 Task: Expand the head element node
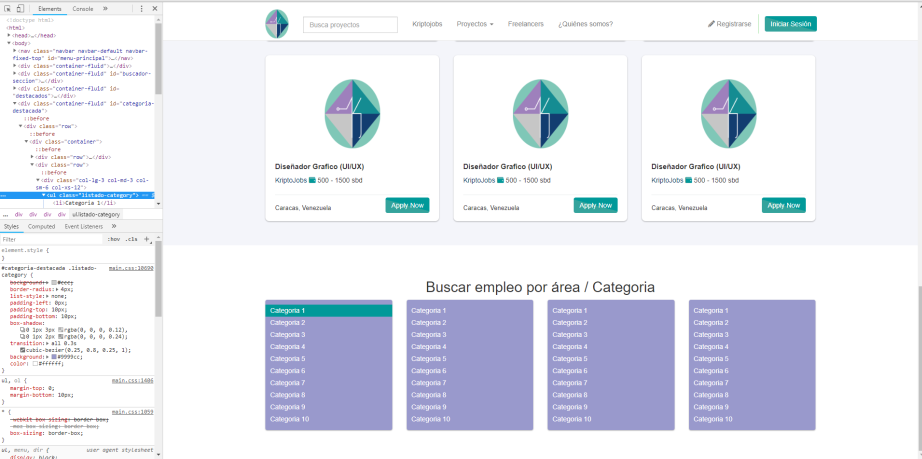9,35
